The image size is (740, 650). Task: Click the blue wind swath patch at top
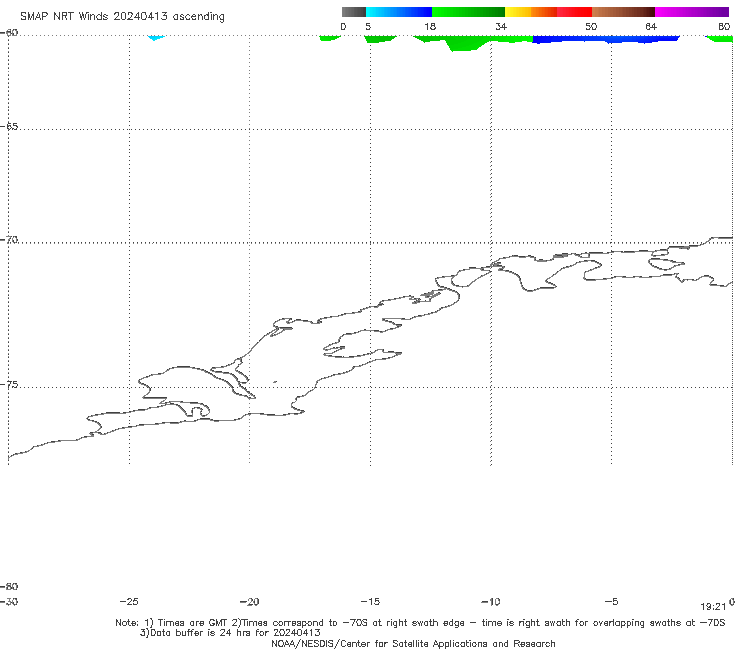point(605,39)
